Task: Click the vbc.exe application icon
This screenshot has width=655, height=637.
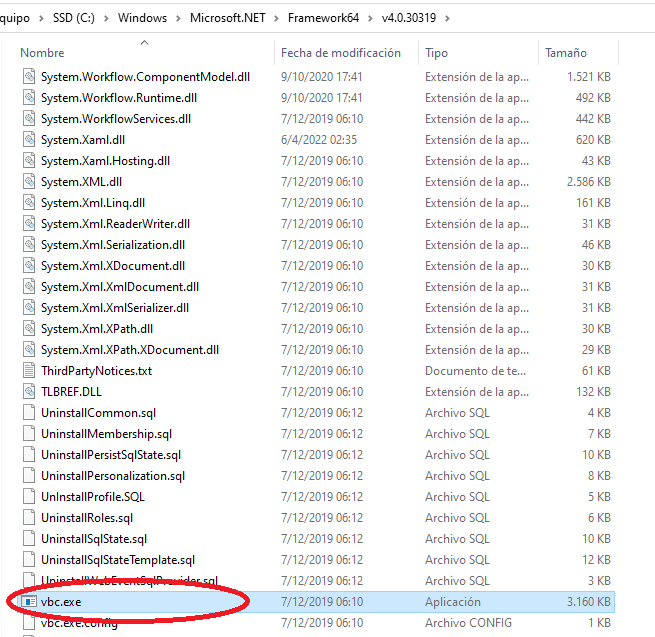Action: [x=29, y=601]
